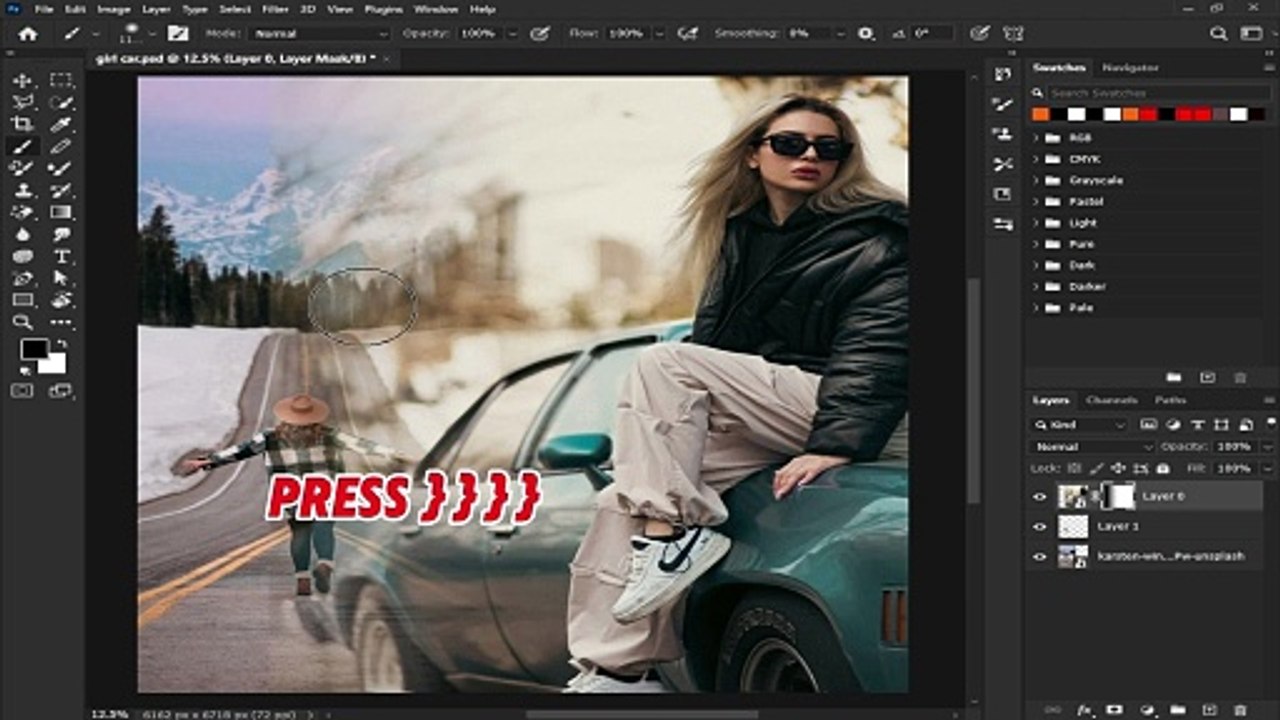The image size is (1280, 720).
Task: Select the Zoom tool
Action: point(22,322)
